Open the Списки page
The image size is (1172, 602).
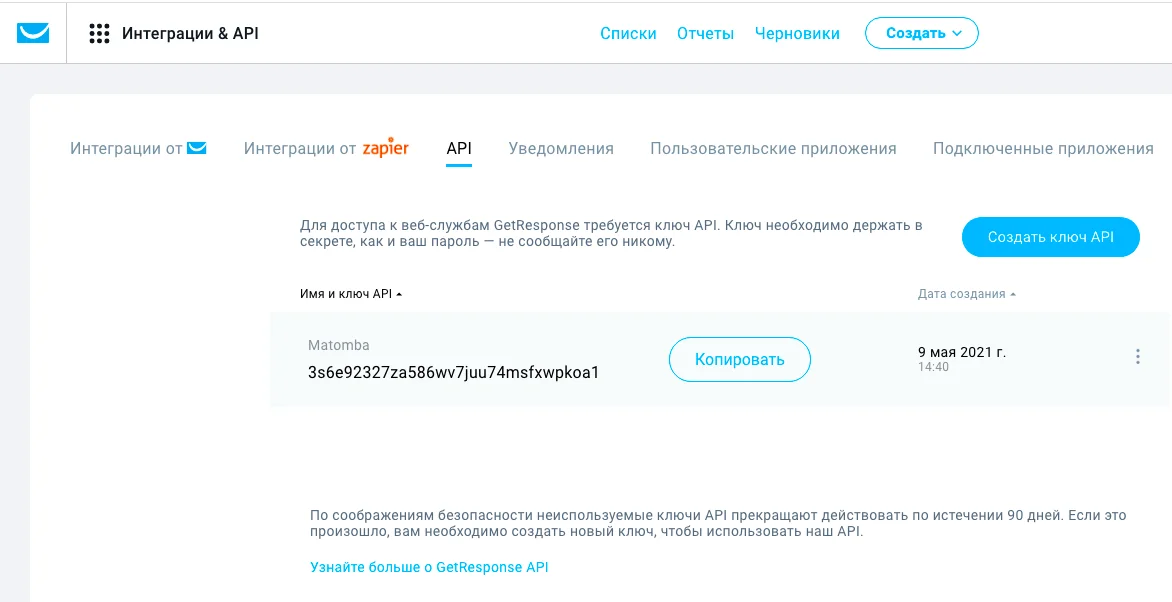point(628,34)
